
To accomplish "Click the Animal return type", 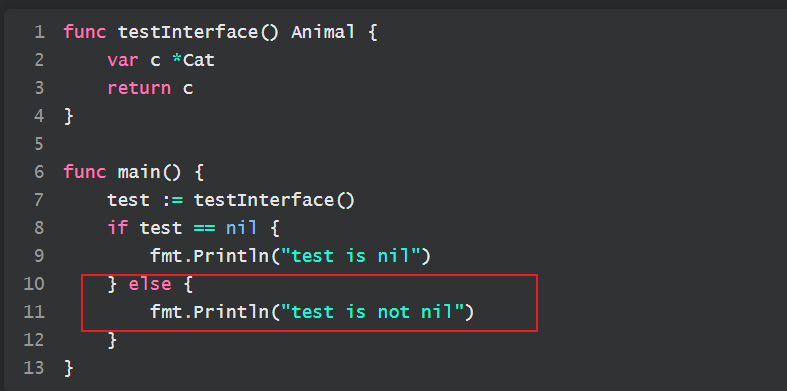I will (x=324, y=33).
